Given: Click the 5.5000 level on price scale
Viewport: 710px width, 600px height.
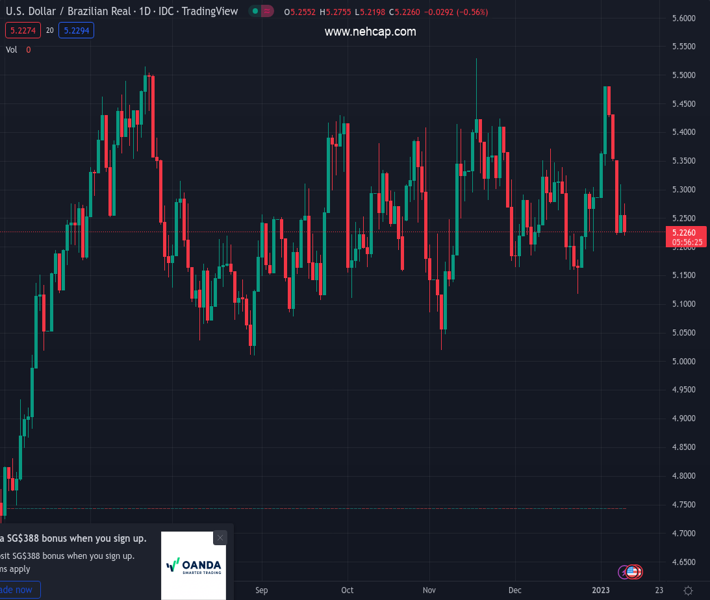Looking at the screenshot, I should [683, 75].
